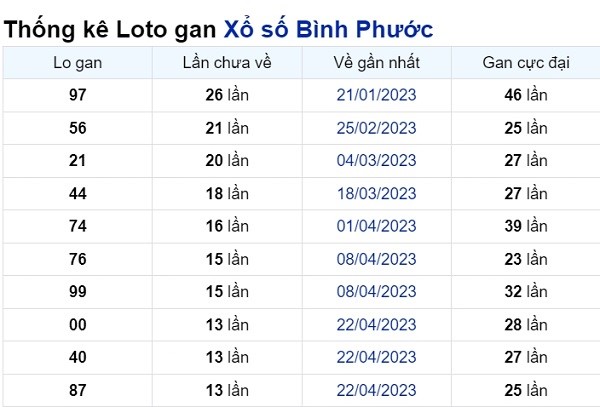Select the Lần chưa về column header
The height and width of the screenshot is (407, 600).
tap(227, 63)
